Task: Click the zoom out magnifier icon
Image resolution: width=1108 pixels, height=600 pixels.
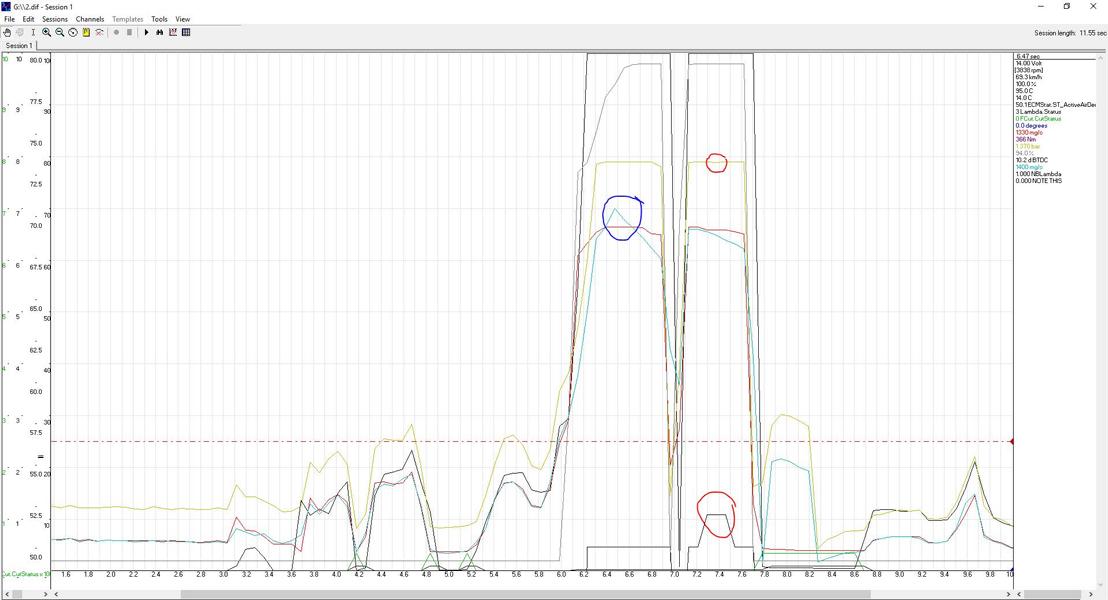Action: tap(60, 33)
